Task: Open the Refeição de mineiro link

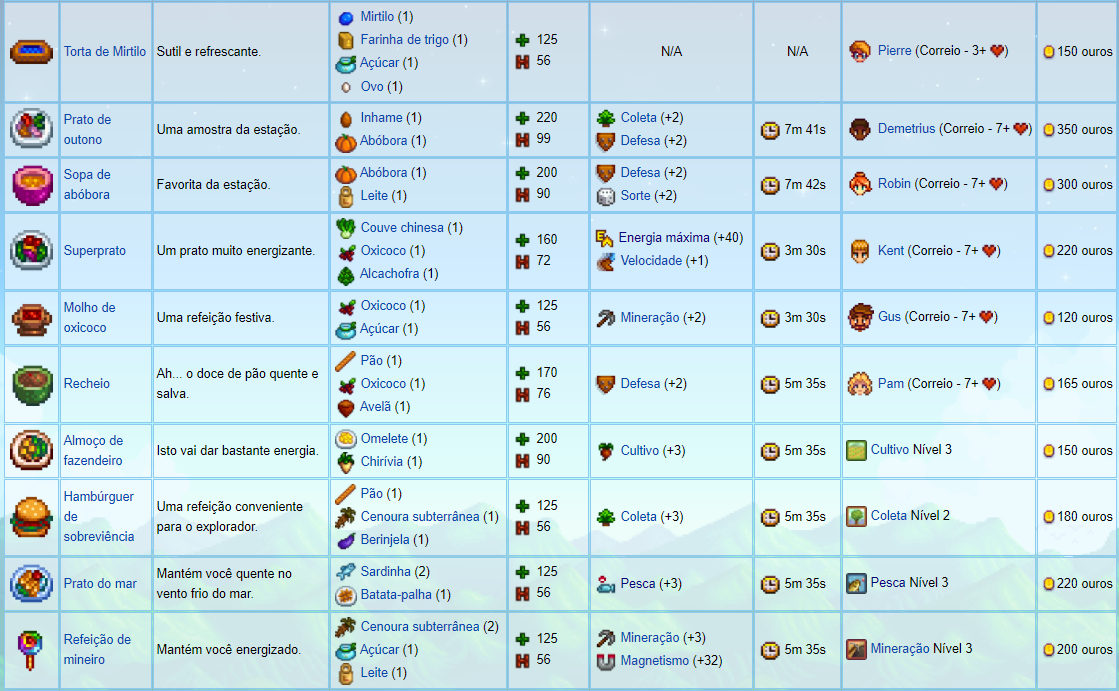Action: coord(97,650)
